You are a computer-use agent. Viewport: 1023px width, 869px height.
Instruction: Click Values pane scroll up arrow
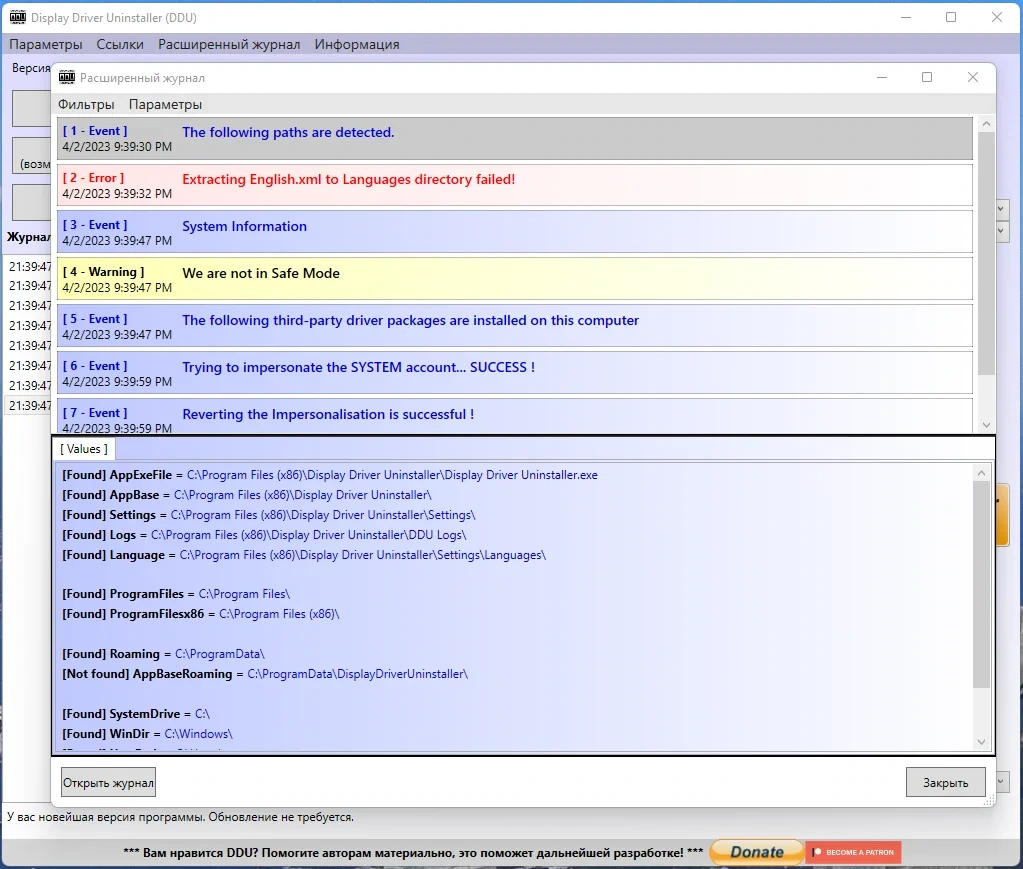[x=981, y=472]
